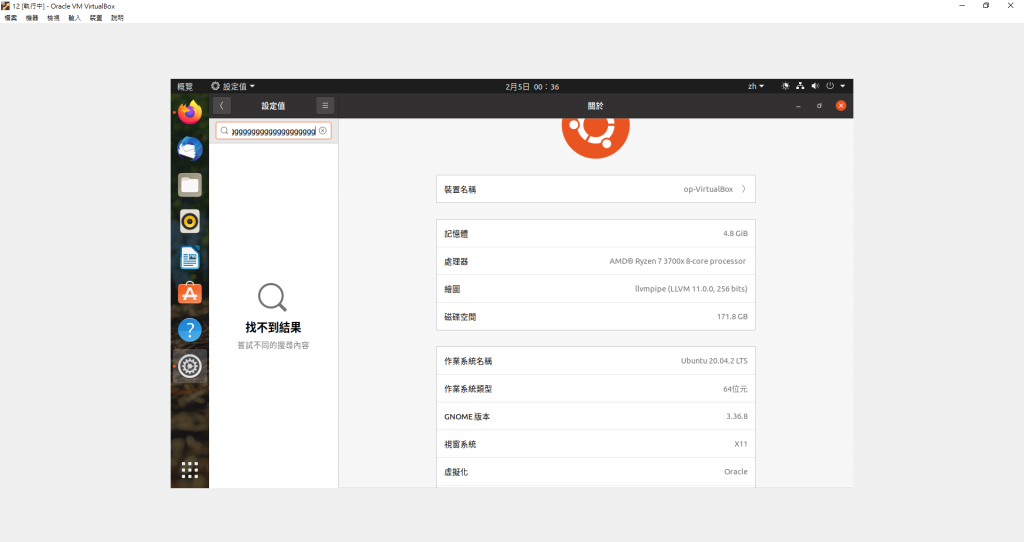This screenshot has width=1024, height=542.
Task: Select the Oracle virtualization value
Action: click(735, 471)
